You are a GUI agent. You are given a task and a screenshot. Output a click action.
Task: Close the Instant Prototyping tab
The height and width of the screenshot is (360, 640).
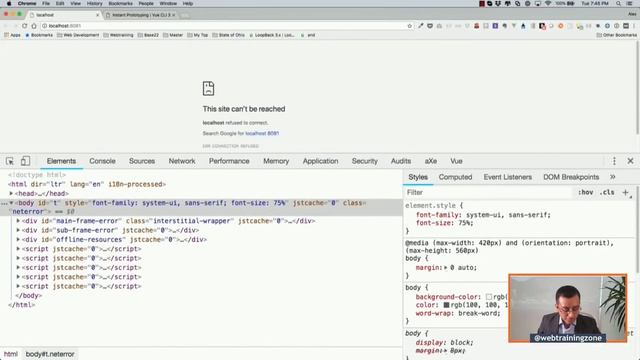point(173,15)
